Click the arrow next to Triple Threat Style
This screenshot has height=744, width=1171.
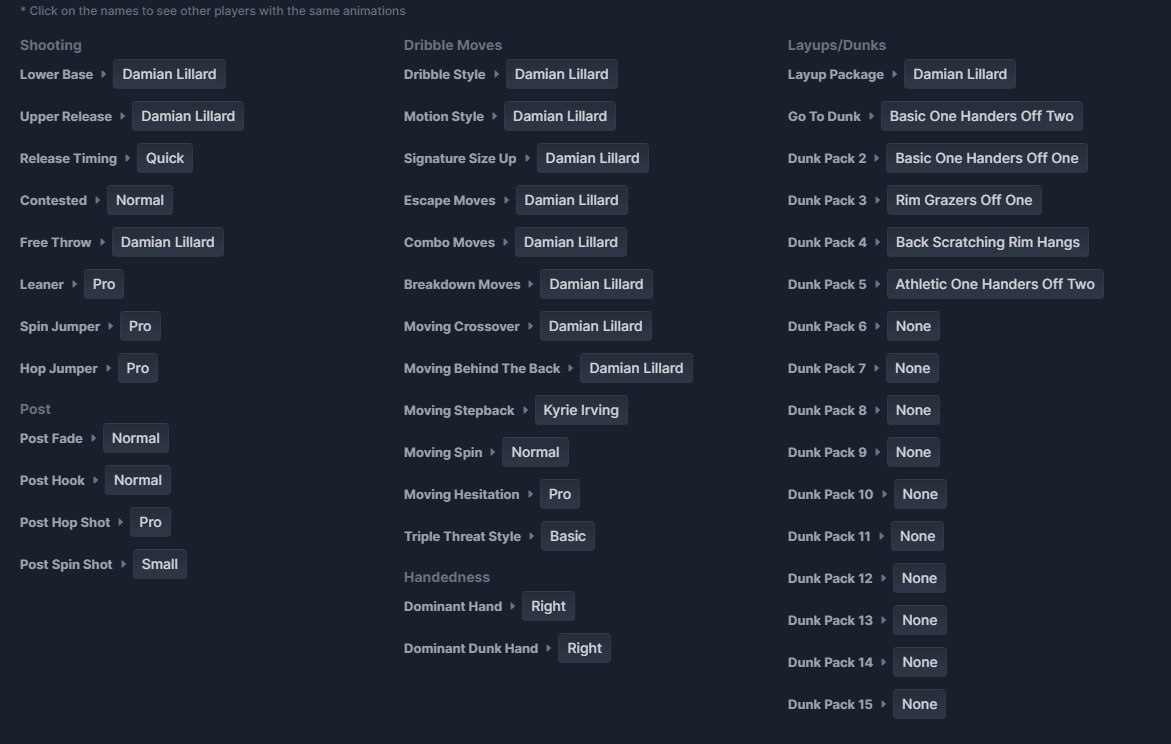click(531, 536)
